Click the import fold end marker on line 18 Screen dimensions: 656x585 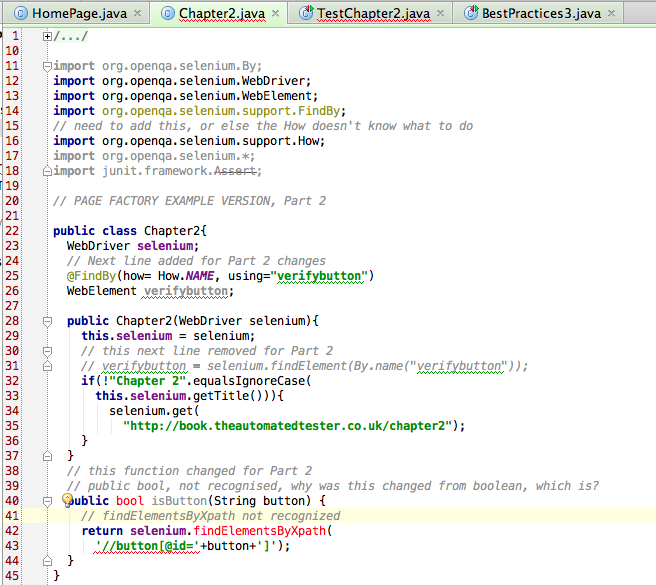click(x=47, y=171)
